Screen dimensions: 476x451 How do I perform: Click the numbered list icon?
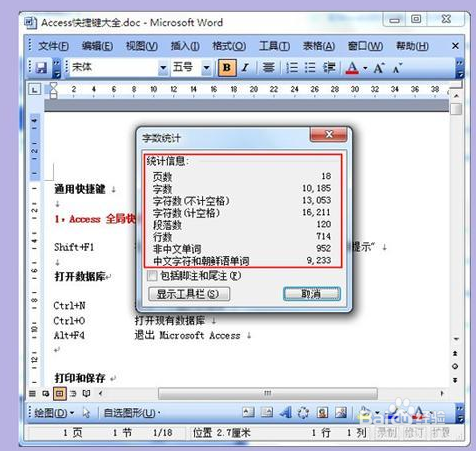(292, 68)
